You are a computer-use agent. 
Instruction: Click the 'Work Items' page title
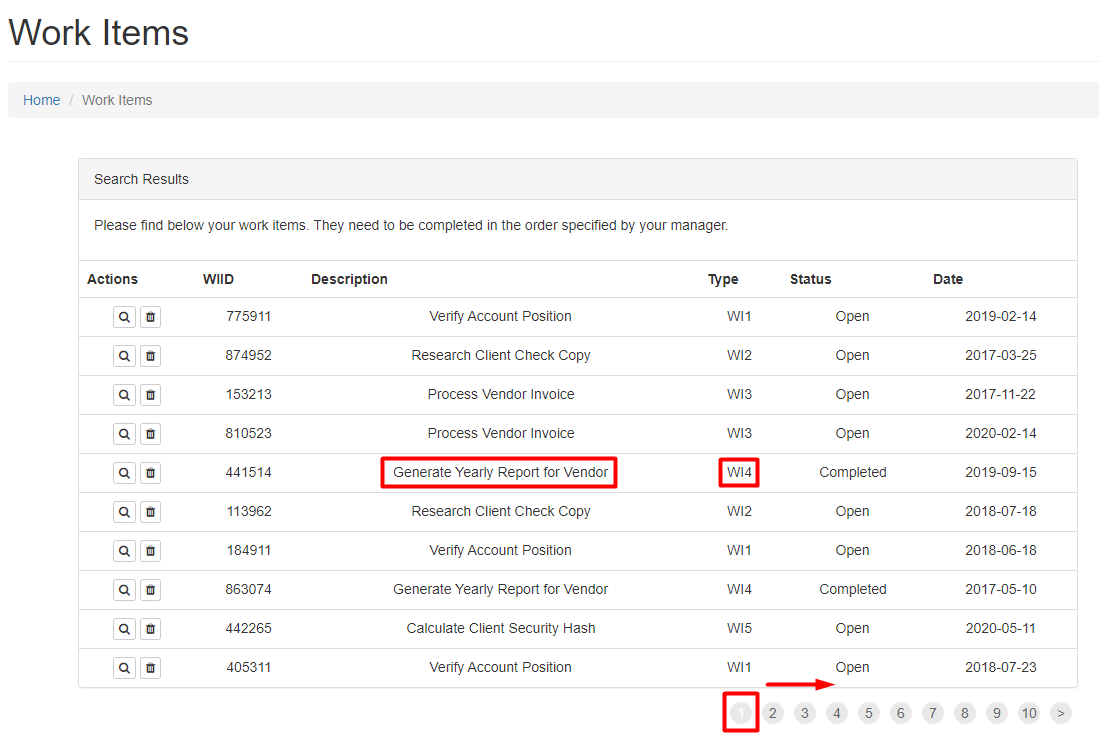[99, 33]
